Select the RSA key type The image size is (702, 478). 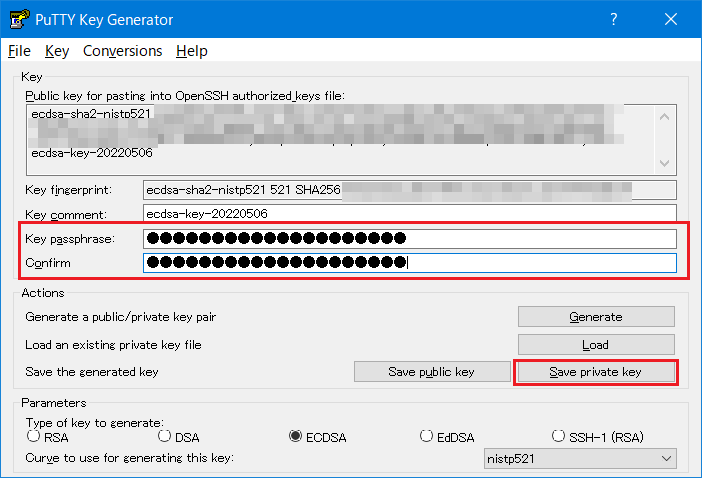pyautogui.click(x=33, y=436)
